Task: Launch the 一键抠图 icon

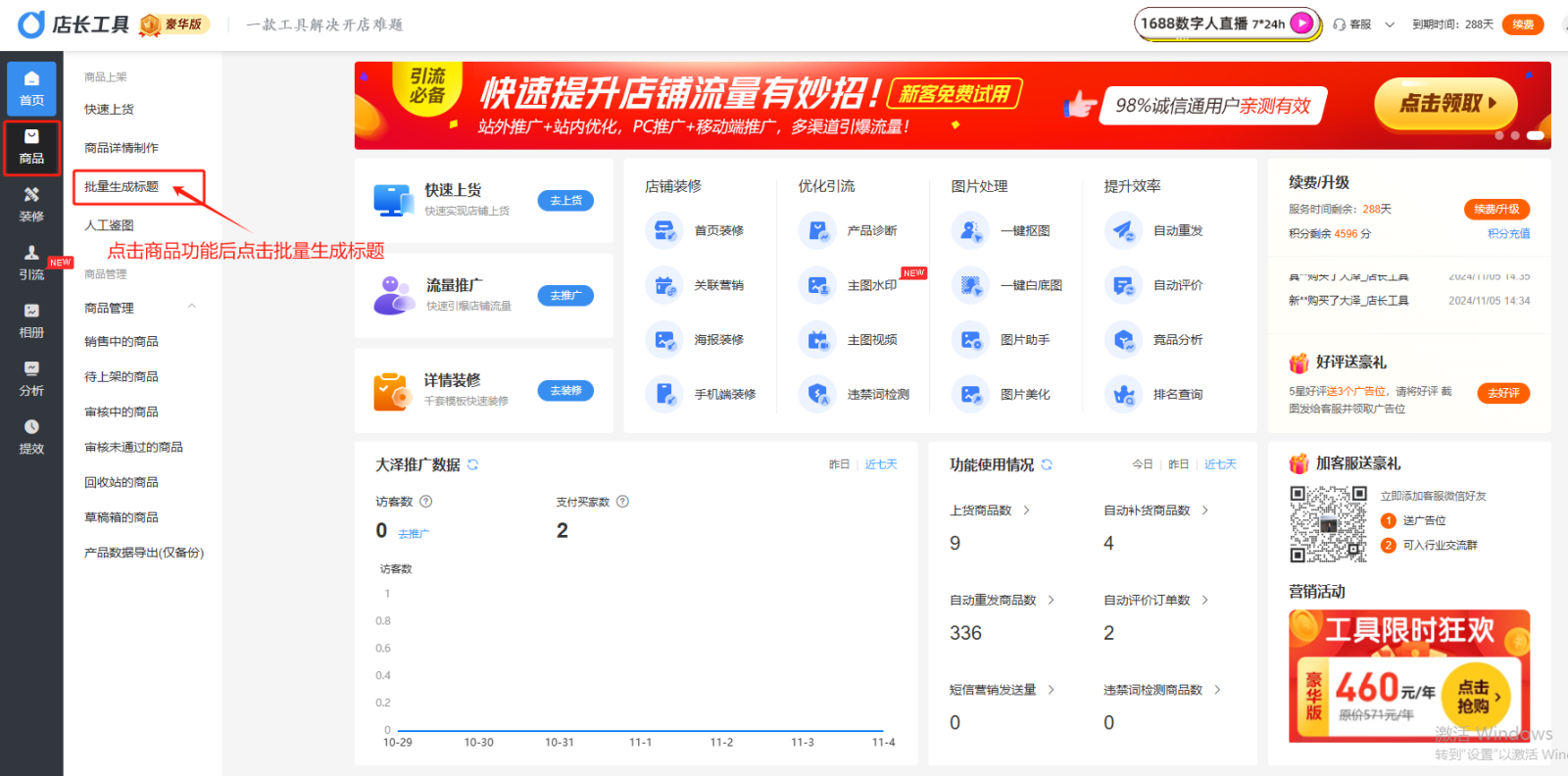Action: tap(970, 230)
